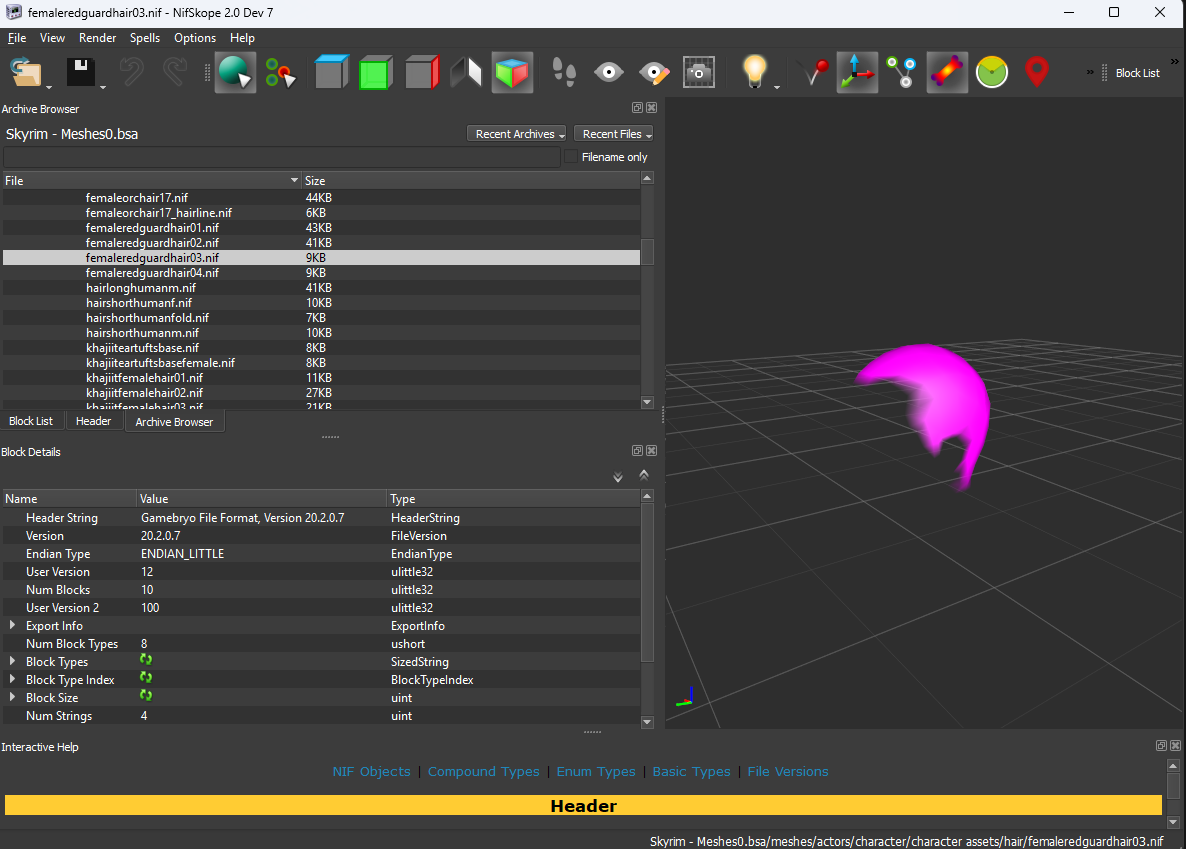Viewport: 1186px width, 849px height.
Task: Click the Block Details scrollbar down arrow
Action: pos(647,722)
